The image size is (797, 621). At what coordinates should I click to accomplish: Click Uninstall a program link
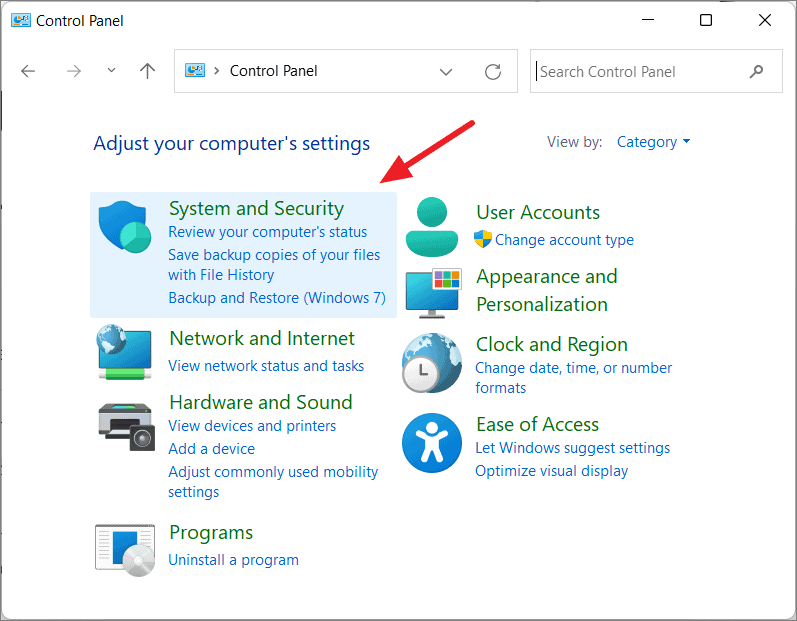[x=233, y=560]
